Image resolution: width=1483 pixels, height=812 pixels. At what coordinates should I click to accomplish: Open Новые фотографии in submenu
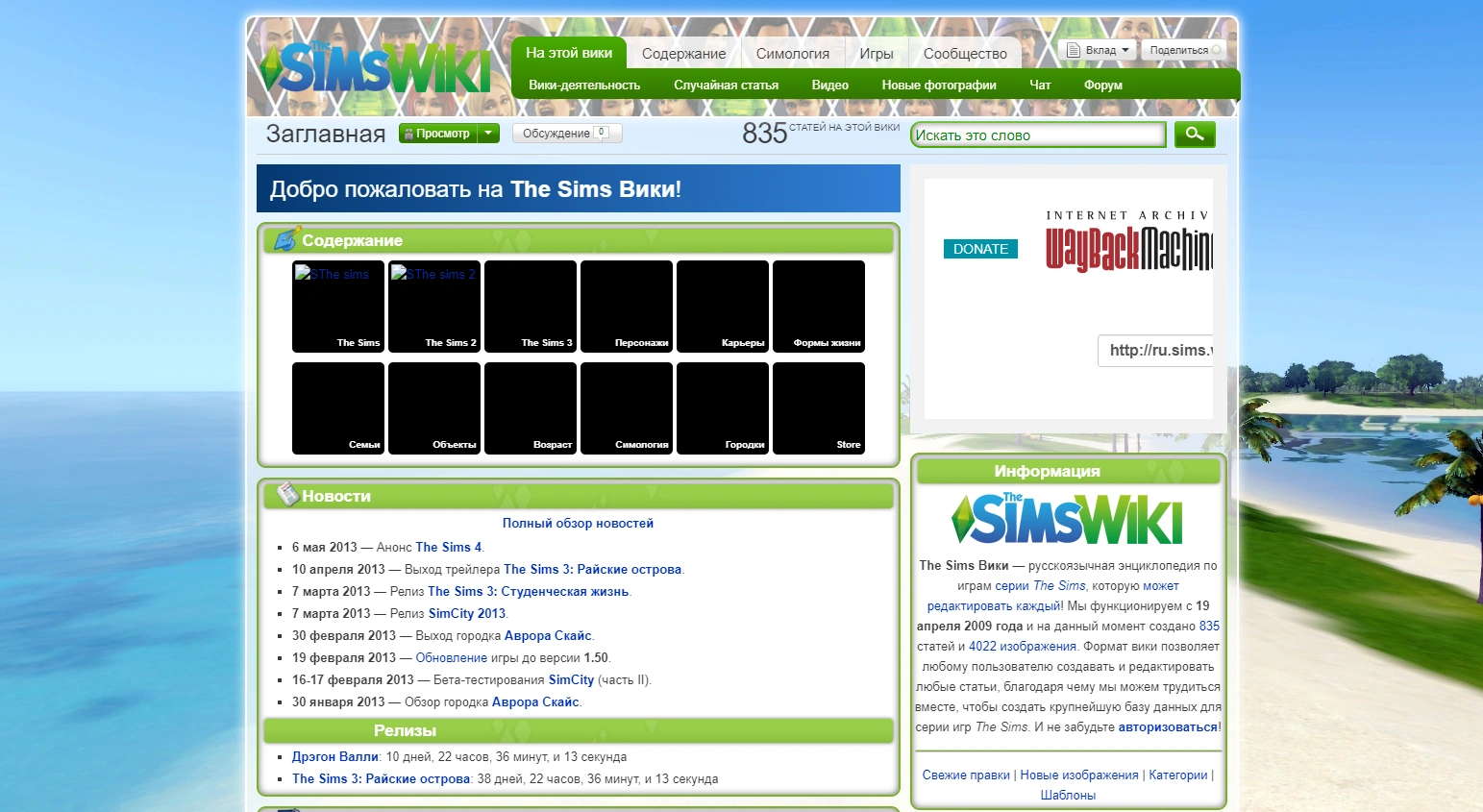939,85
